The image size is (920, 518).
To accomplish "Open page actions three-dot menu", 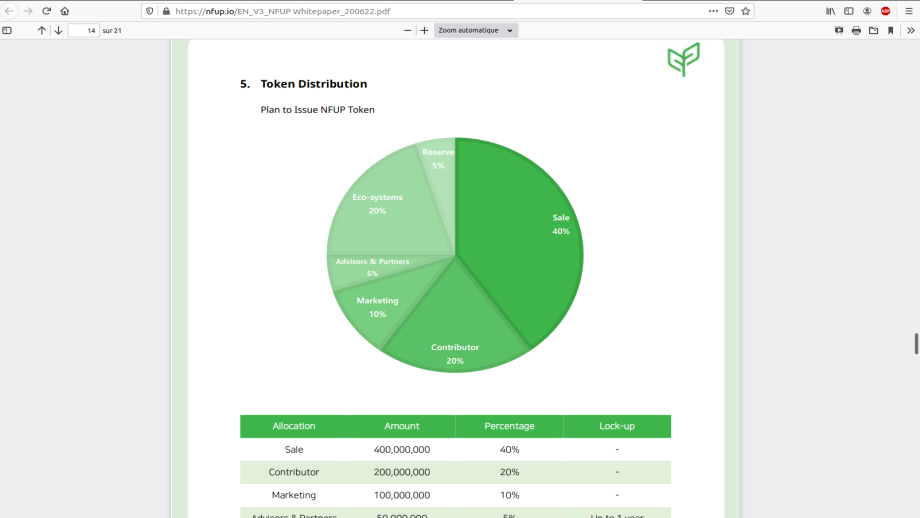I will (x=713, y=11).
